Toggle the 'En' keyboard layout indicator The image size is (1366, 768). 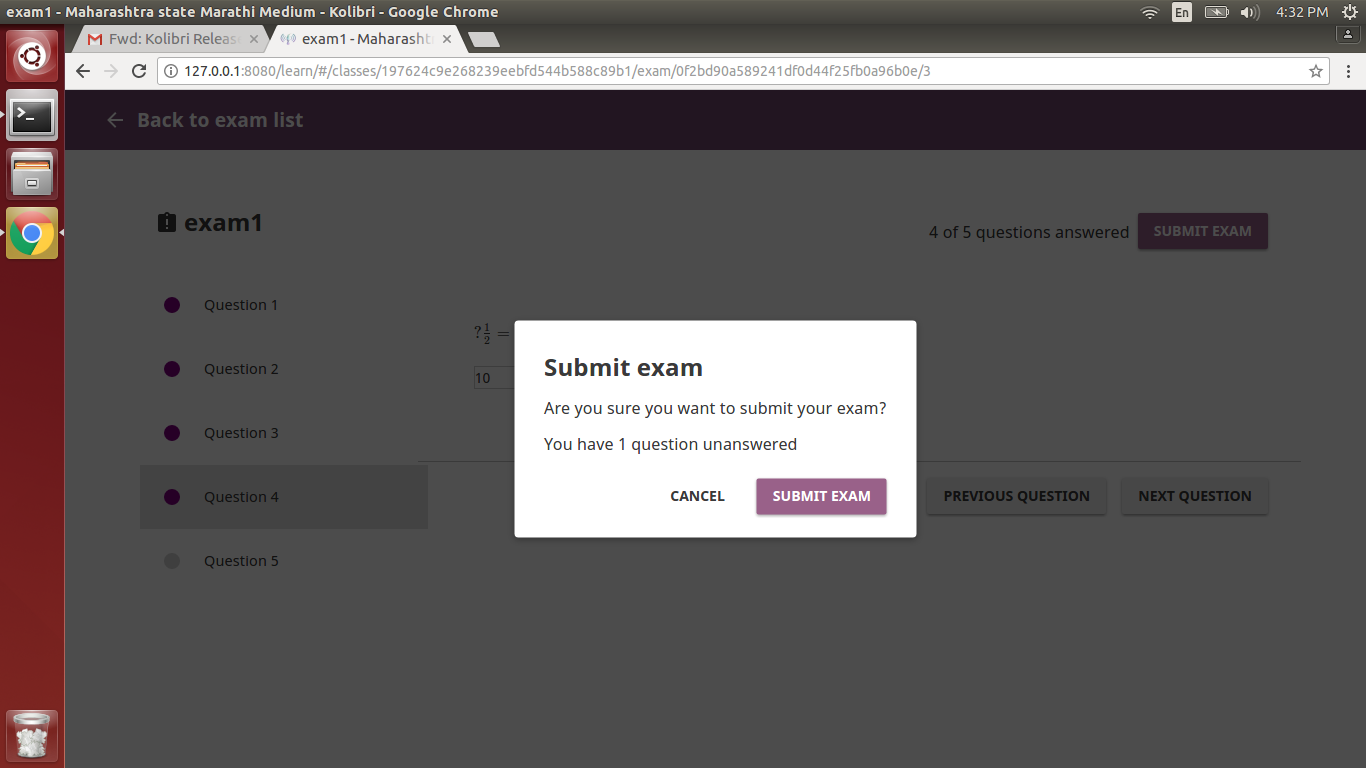(1181, 13)
